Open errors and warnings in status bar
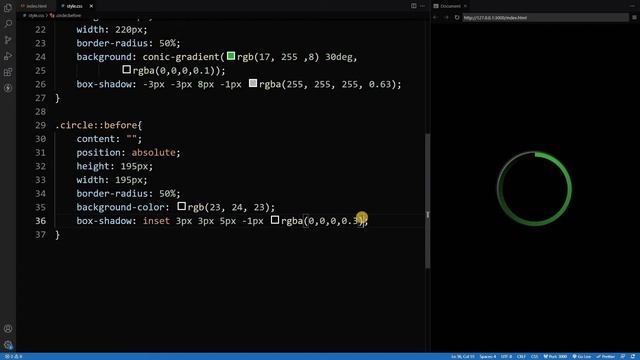 click(x=14, y=357)
